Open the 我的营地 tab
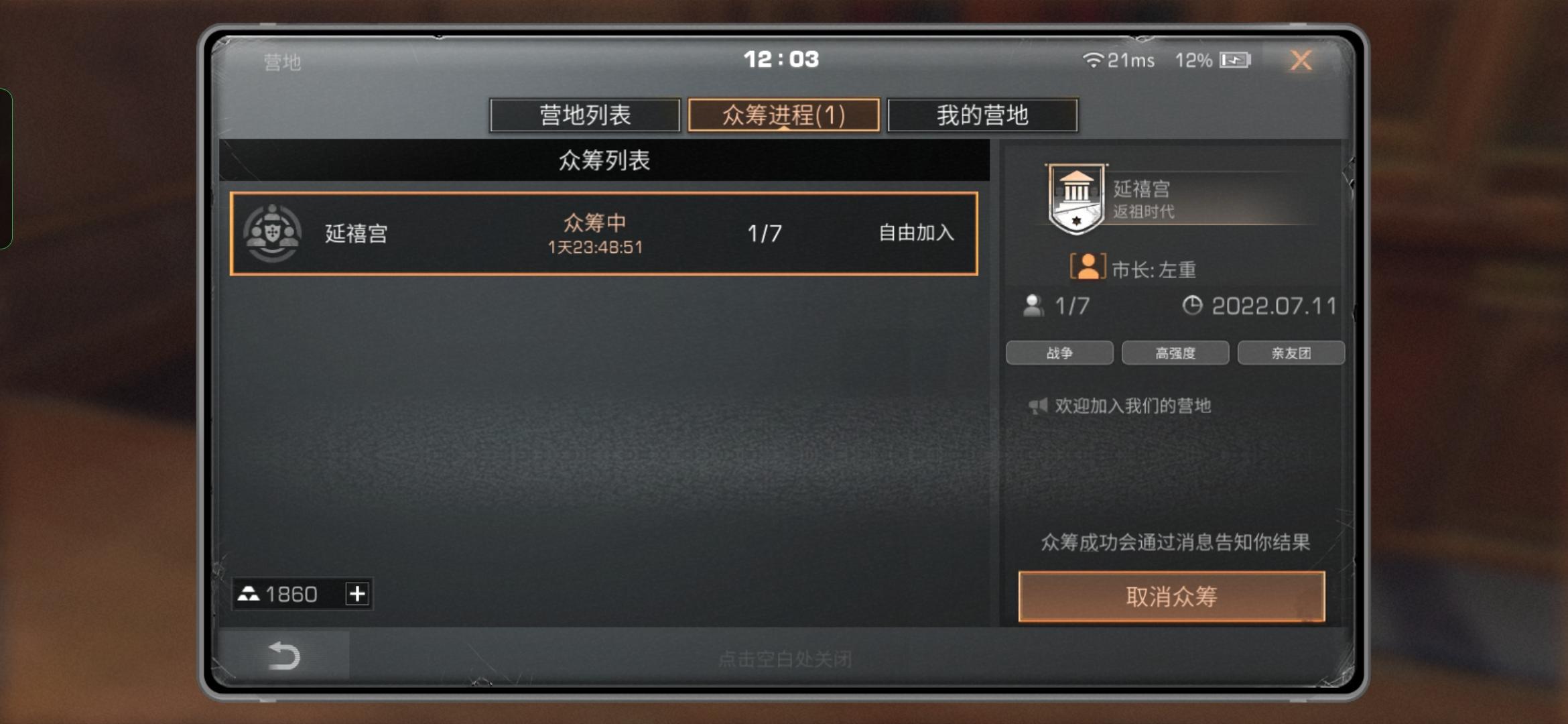This screenshot has height=724, width=1568. click(982, 115)
